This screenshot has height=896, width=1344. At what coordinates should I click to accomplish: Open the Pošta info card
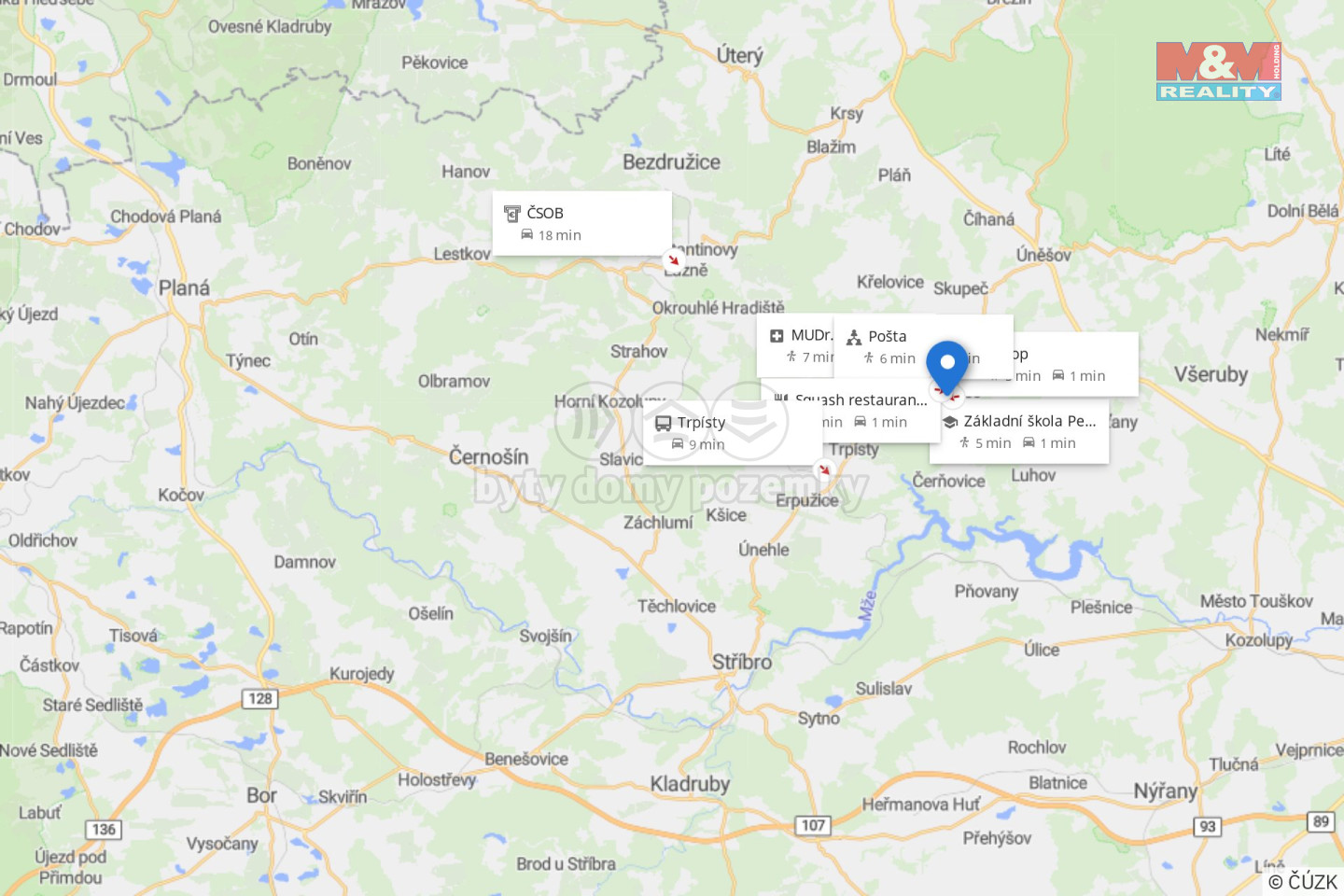coord(923,346)
